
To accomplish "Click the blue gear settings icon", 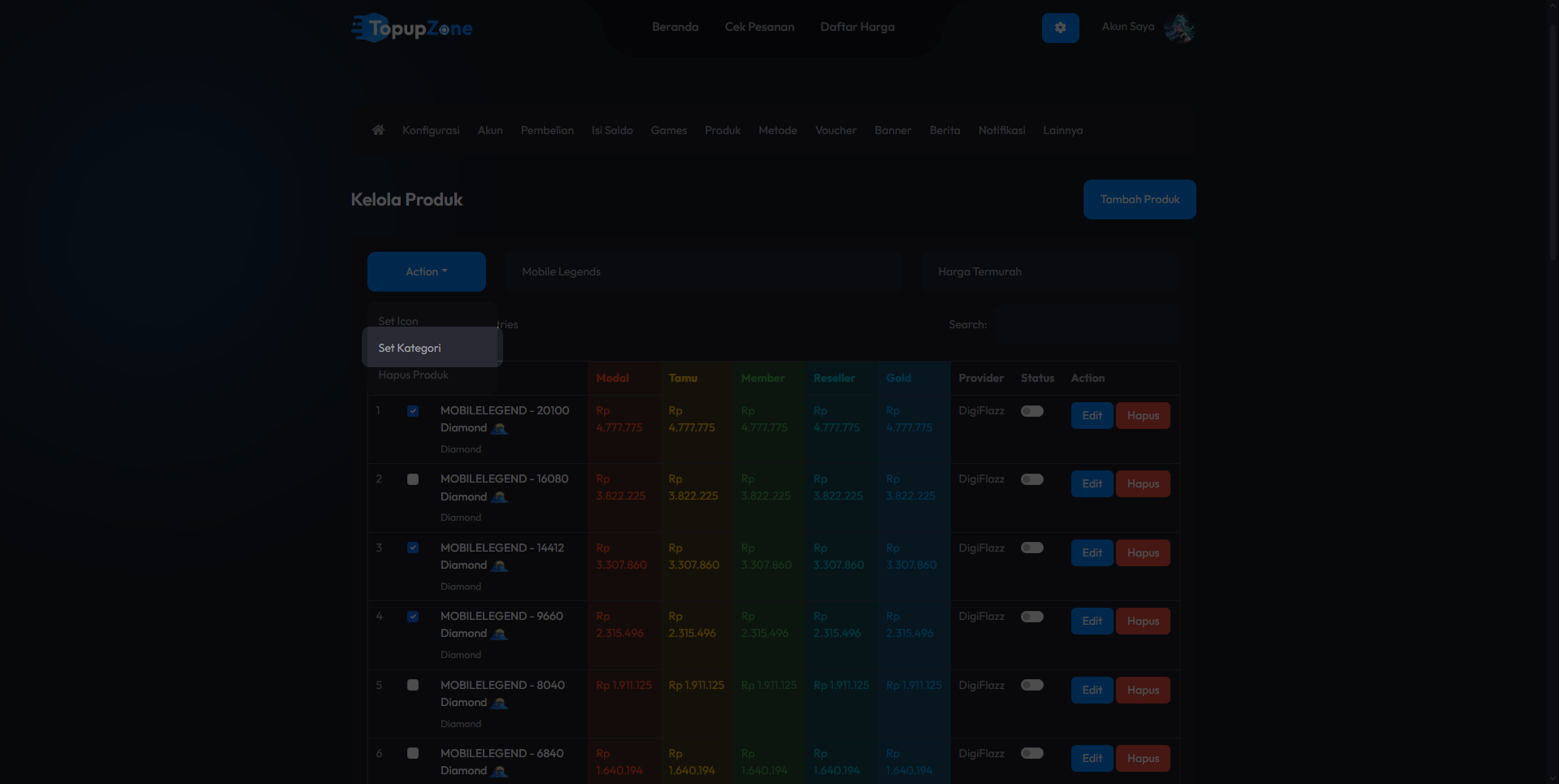I will [x=1060, y=28].
